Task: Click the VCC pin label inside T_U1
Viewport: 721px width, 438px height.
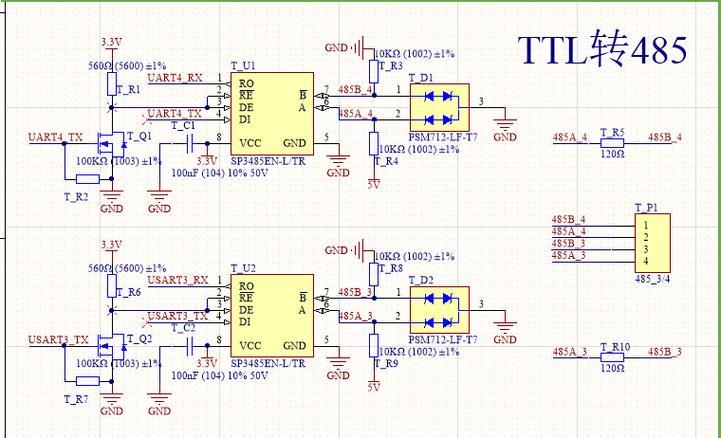Action: tap(250, 143)
